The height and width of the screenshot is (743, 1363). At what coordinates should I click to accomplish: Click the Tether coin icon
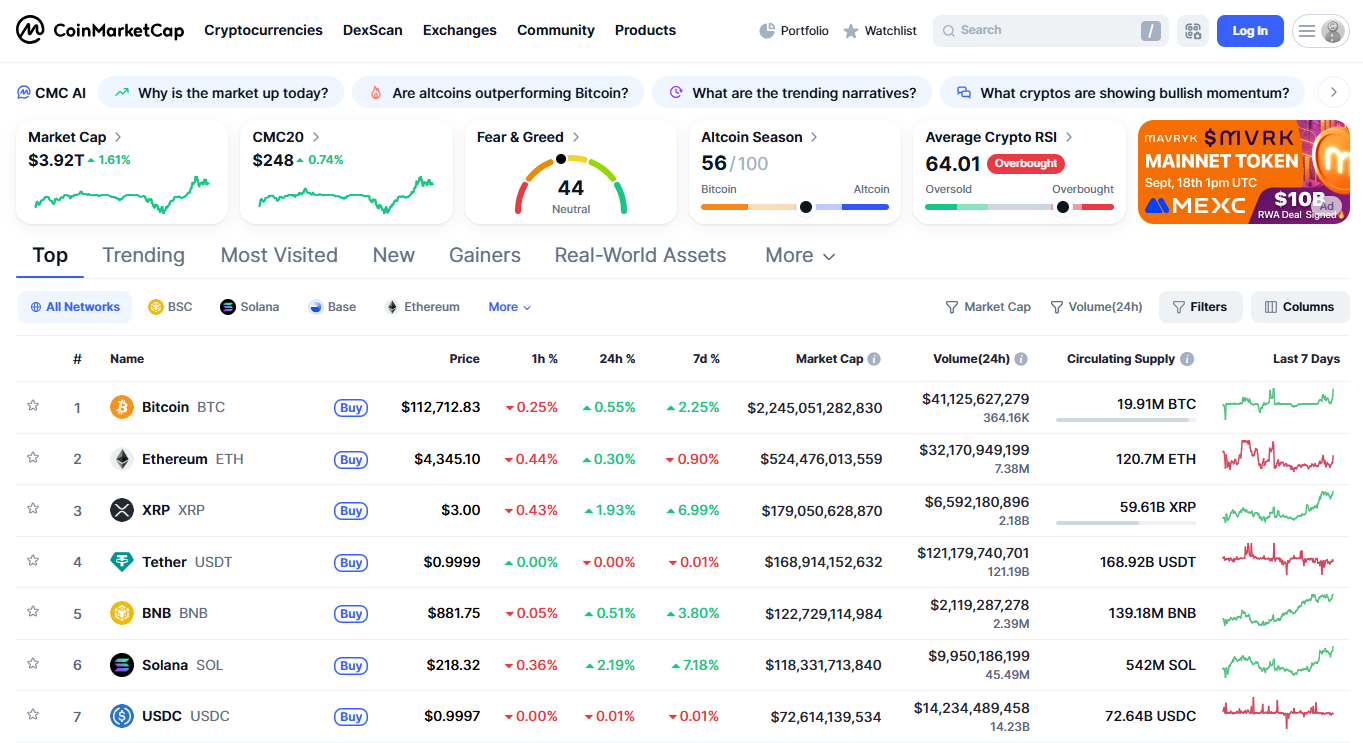point(122,562)
